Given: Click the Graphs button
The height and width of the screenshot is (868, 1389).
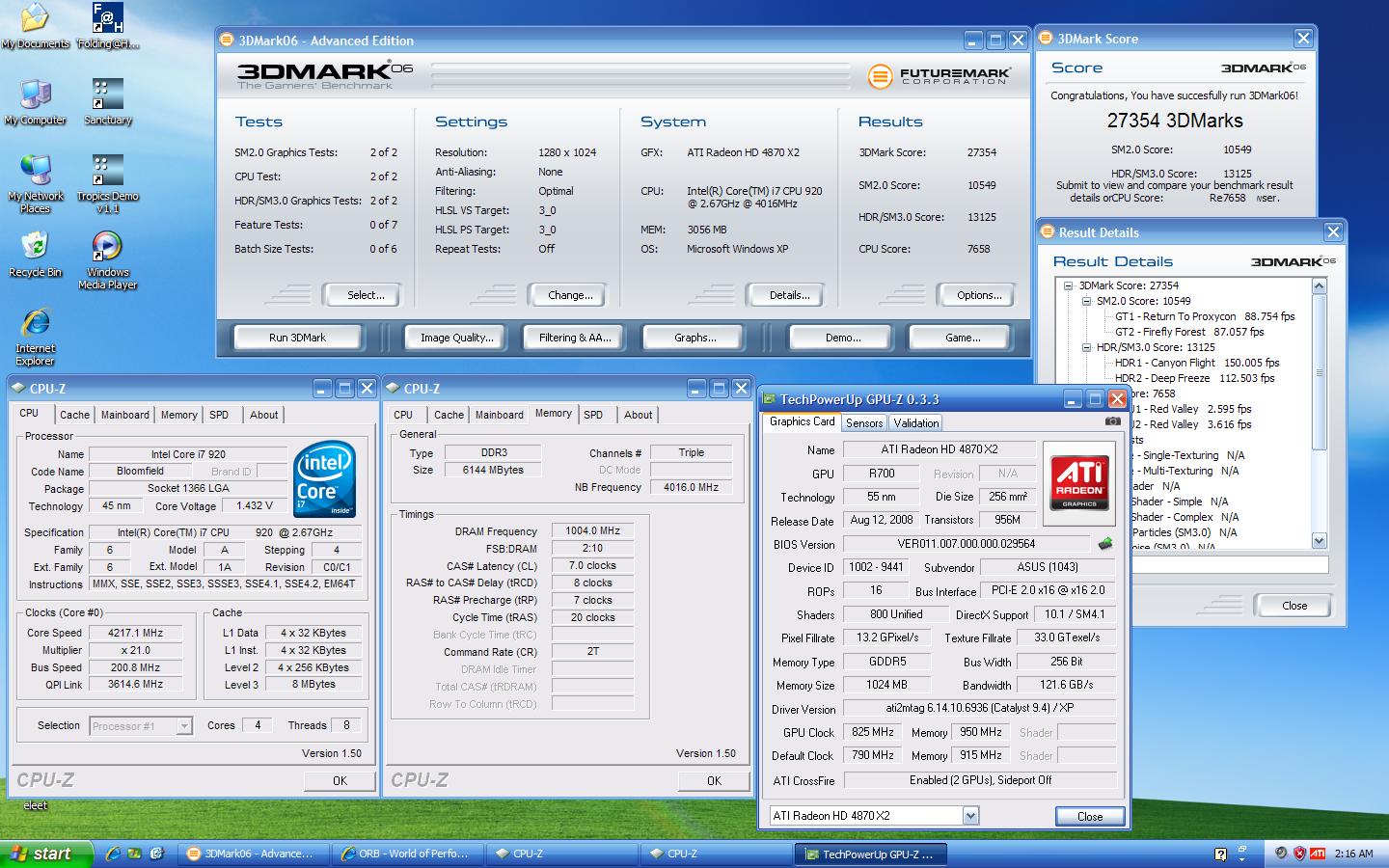Looking at the screenshot, I should coord(695,338).
